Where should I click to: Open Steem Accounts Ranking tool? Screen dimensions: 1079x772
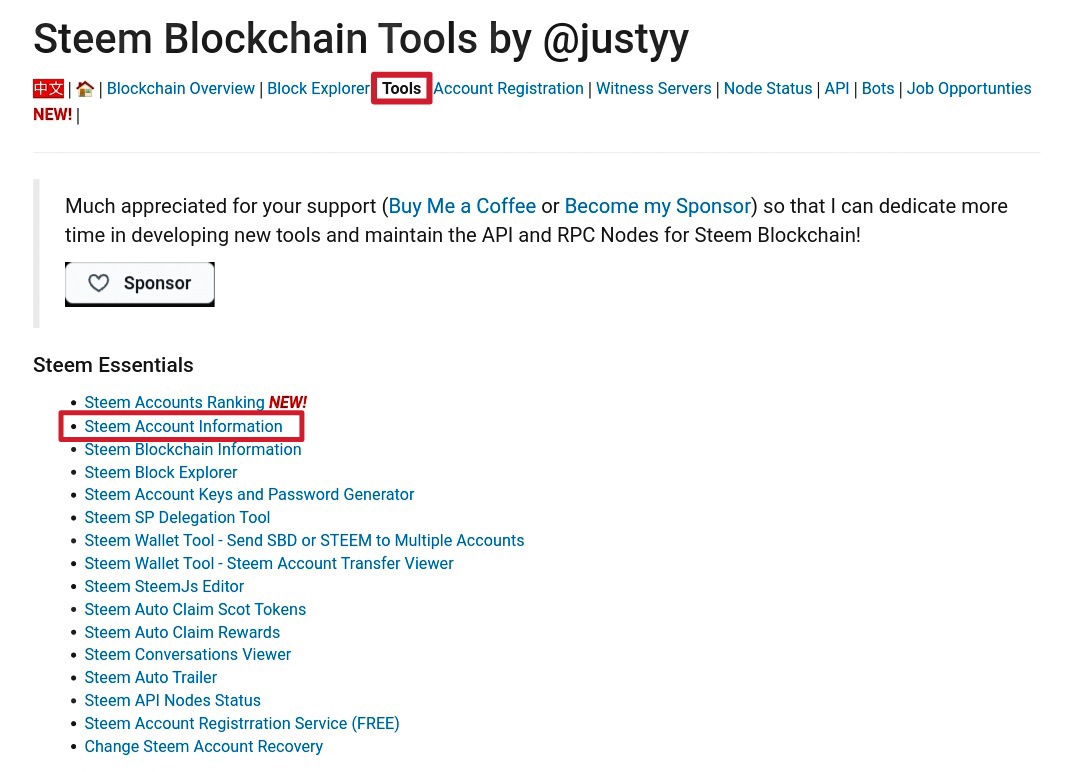[x=174, y=403]
